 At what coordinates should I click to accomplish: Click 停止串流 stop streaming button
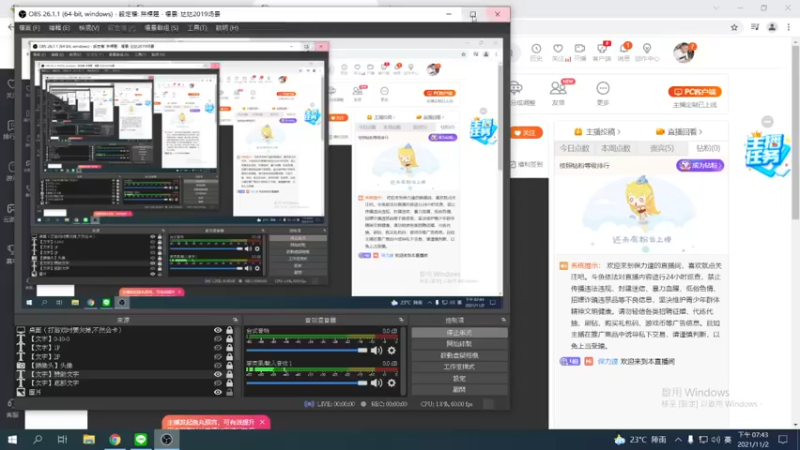pyautogui.click(x=459, y=333)
